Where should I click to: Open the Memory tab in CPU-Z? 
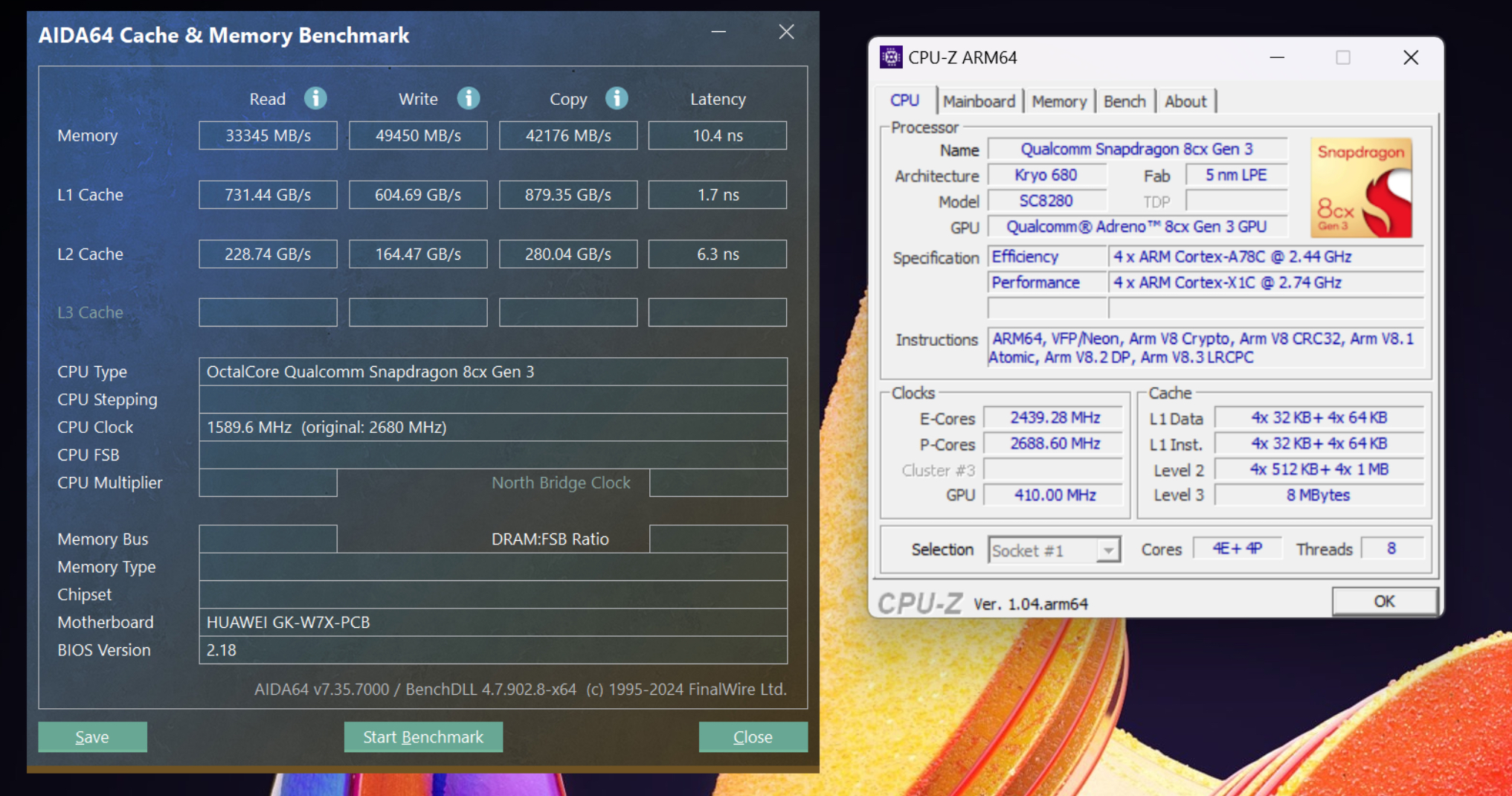point(1059,101)
